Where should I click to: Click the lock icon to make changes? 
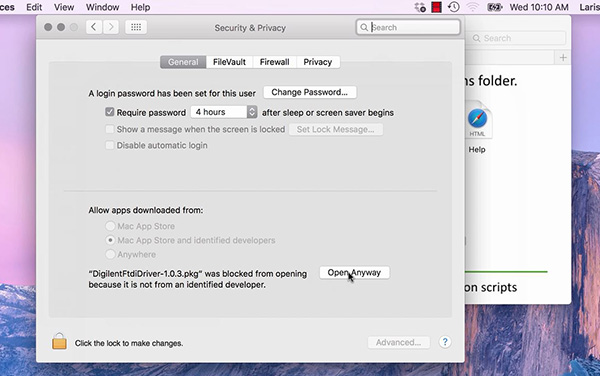pyautogui.click(x=59, y=341)
